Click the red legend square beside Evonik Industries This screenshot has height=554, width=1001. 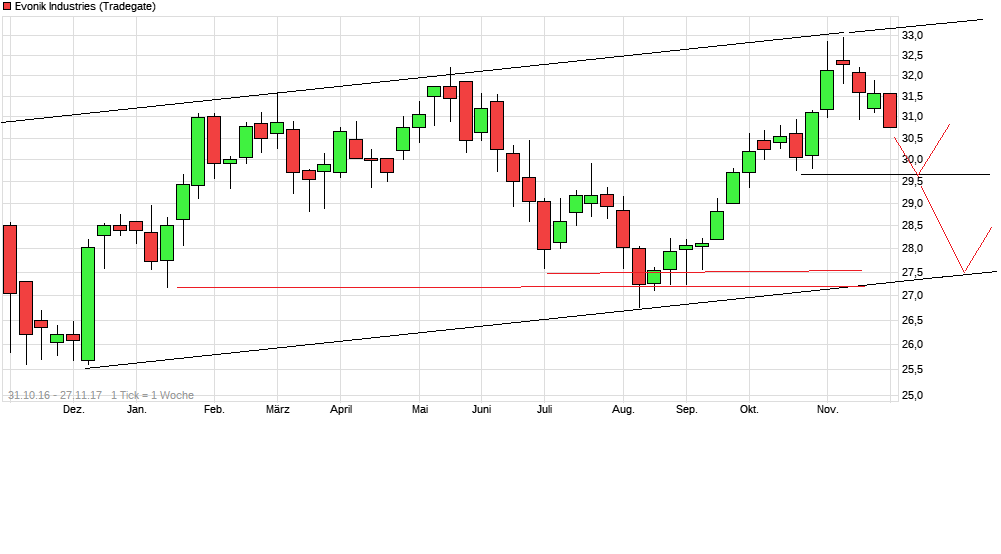[x=7, y=7]
